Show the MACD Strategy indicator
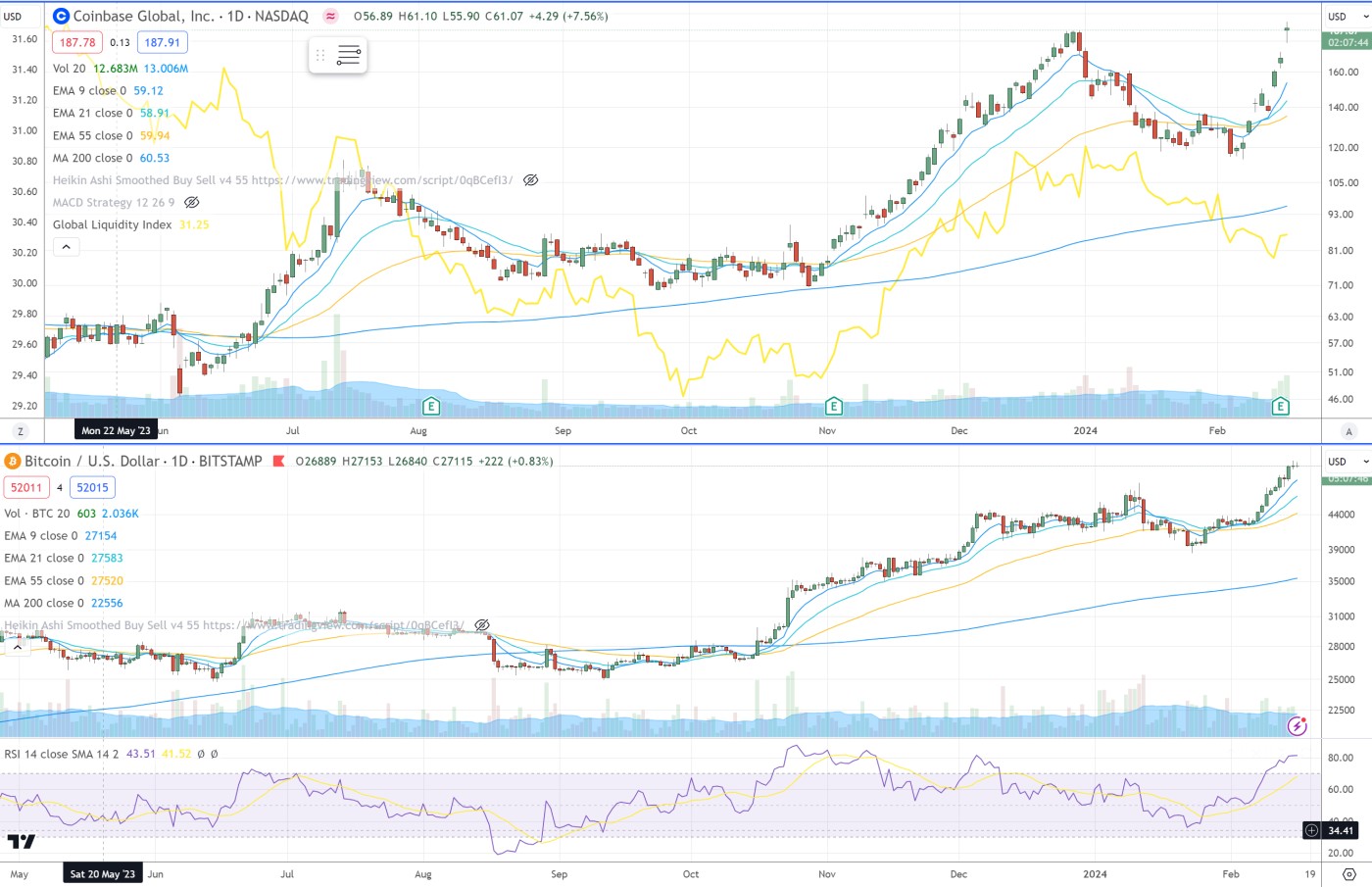 192,203
